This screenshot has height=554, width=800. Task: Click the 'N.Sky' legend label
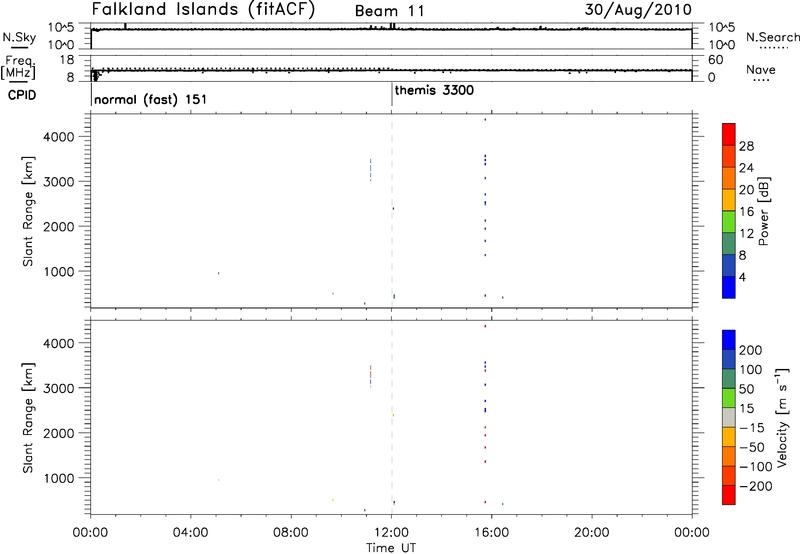pos(19,37)
